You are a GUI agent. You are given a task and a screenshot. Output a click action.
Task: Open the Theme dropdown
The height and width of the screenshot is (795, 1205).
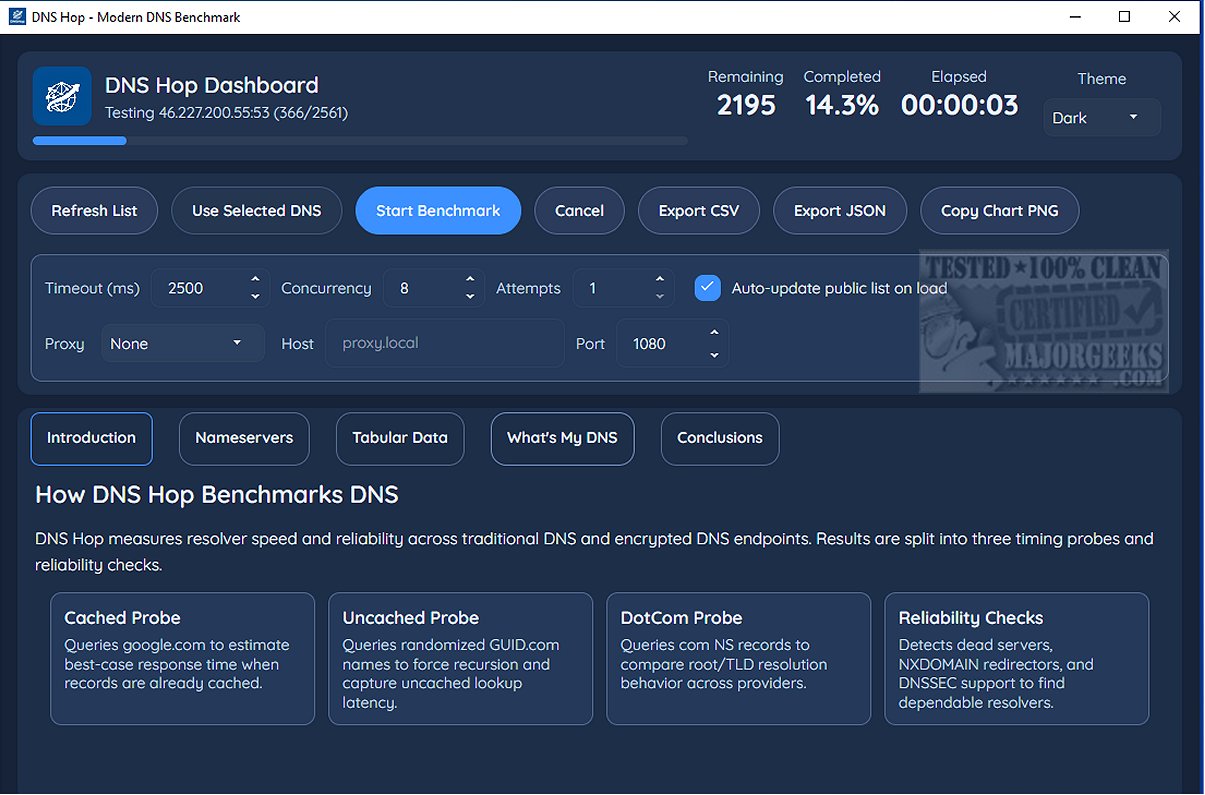tap(1101, 118)
